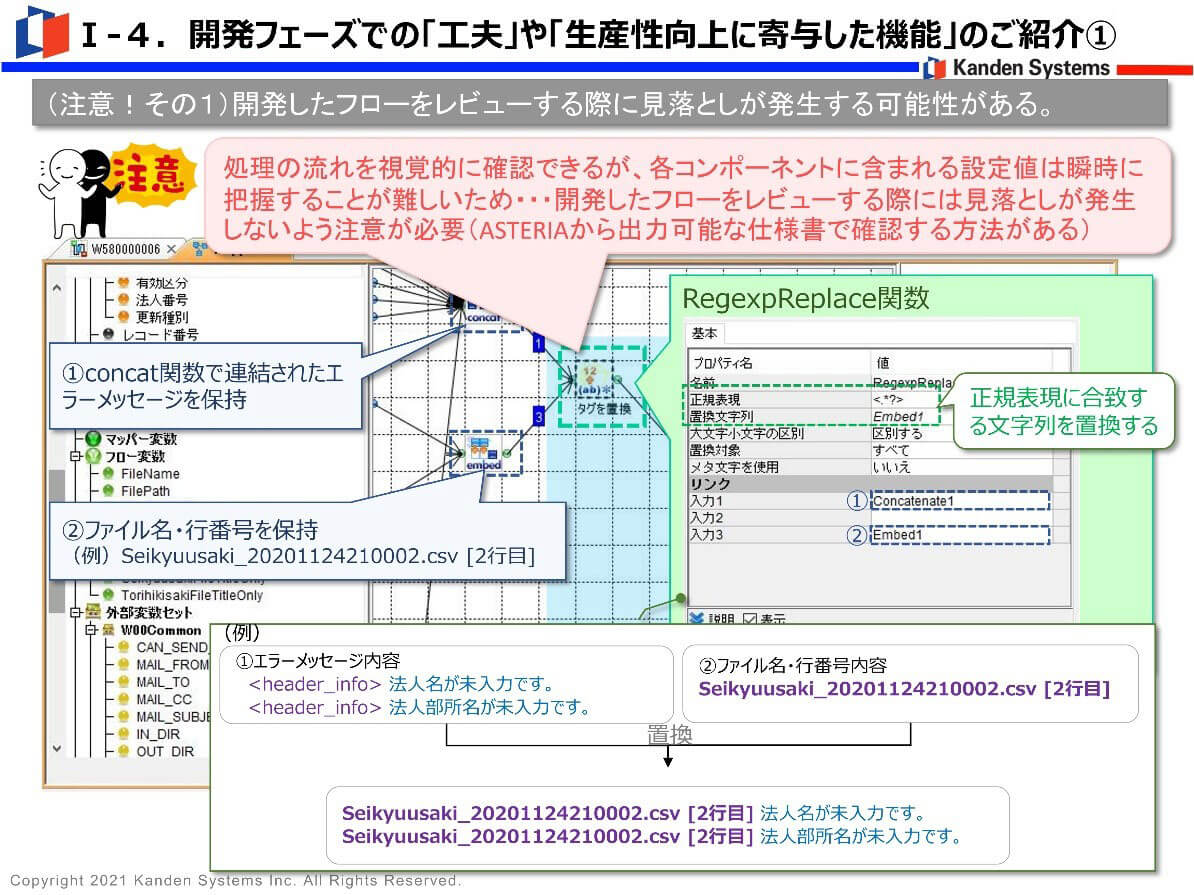This screenshot has height=895, width=1194.
Task: Collapse the フロー変数 tree node
Action: 75,456
